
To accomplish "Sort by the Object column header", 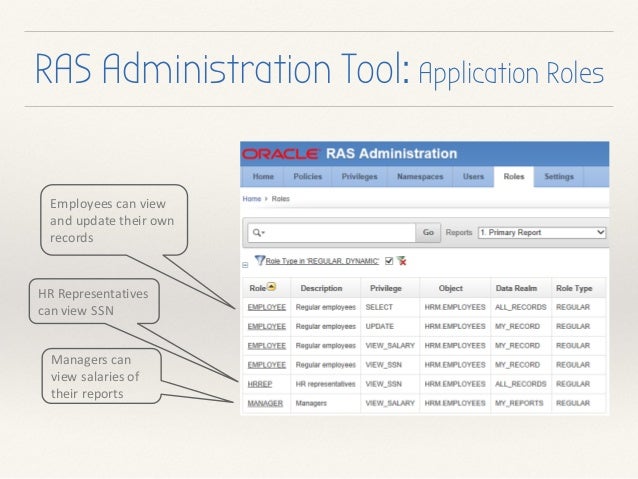I will point(450,288).
